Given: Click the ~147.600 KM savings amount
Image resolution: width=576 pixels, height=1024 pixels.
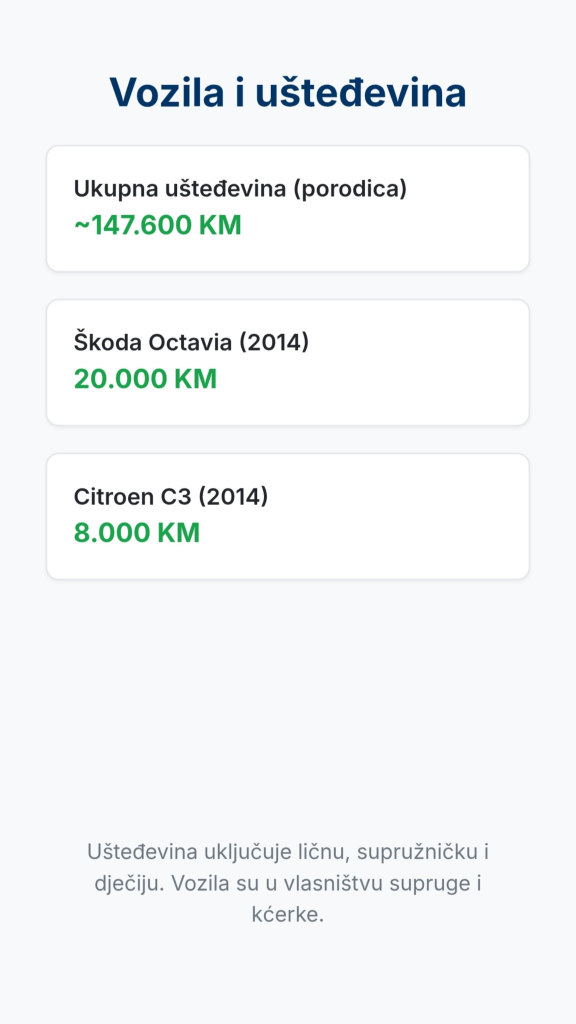Looking at the screenshot, I should click(x=157, y=225).
